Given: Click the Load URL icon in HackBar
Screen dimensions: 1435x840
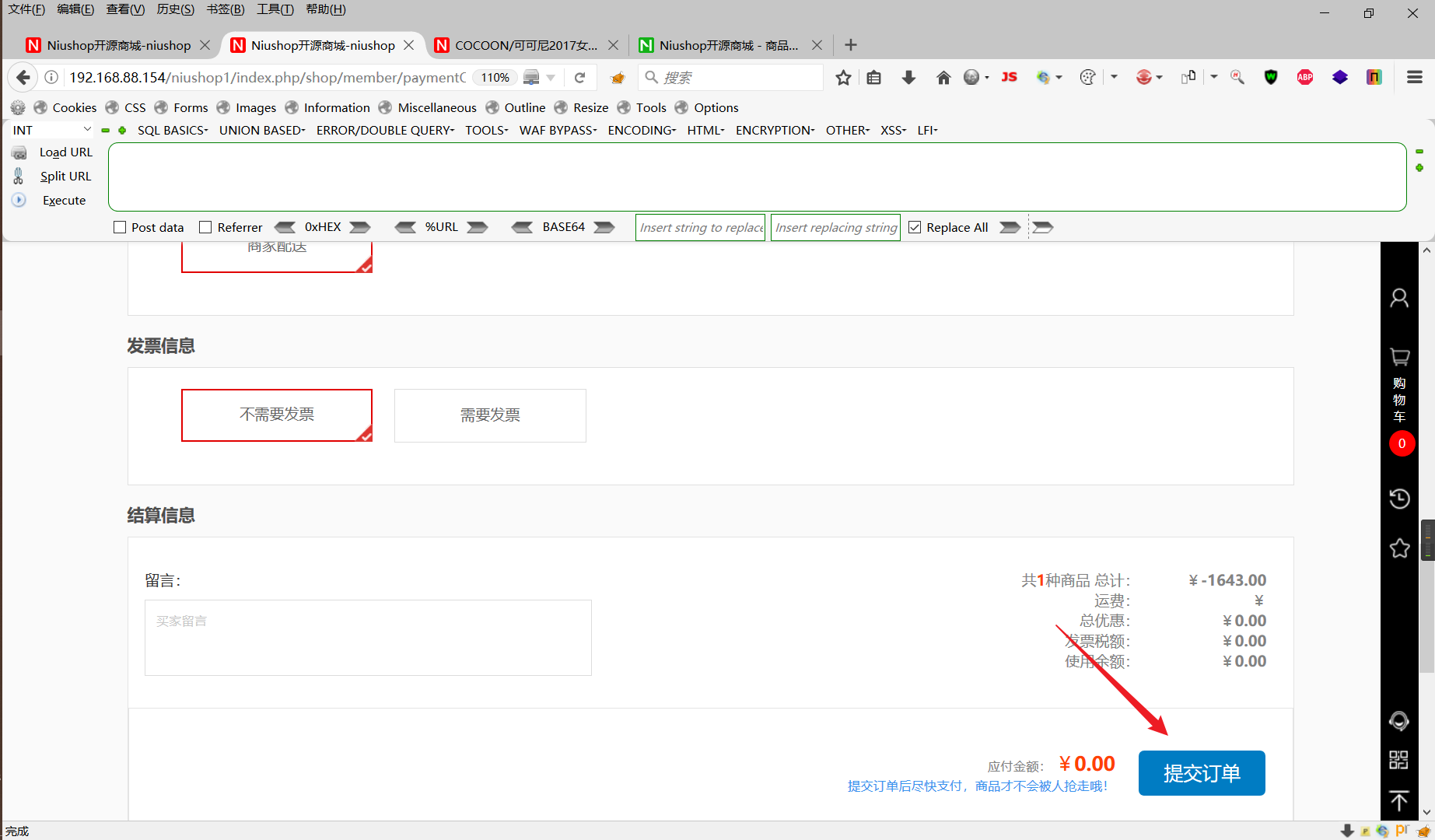Looking at the screenshot, I should 19,152.
